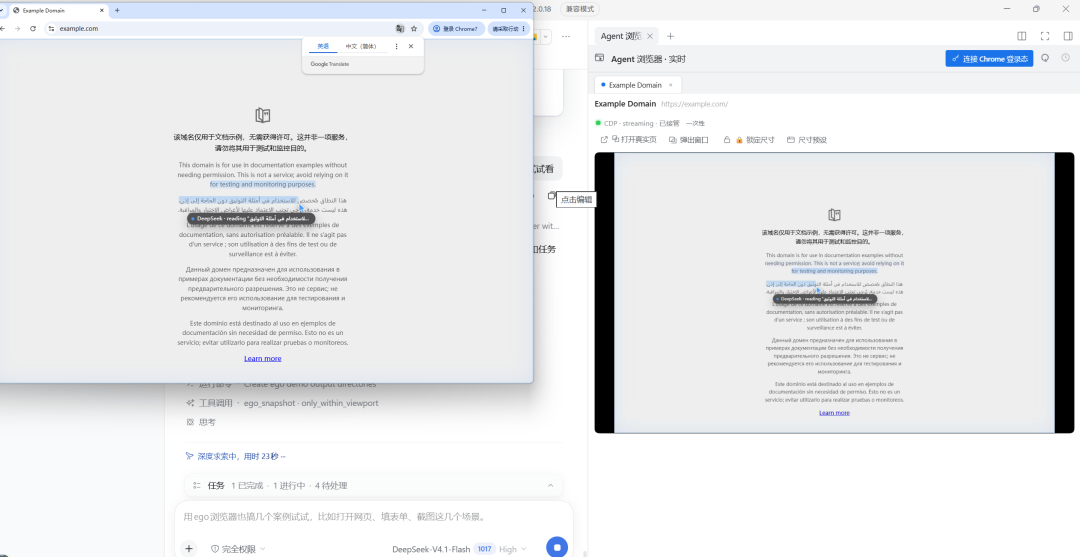Close the Example Domain Chrome tab
Image resolution: width=1080 pixels, height=557 pixels.
click(x=102, y=10)
